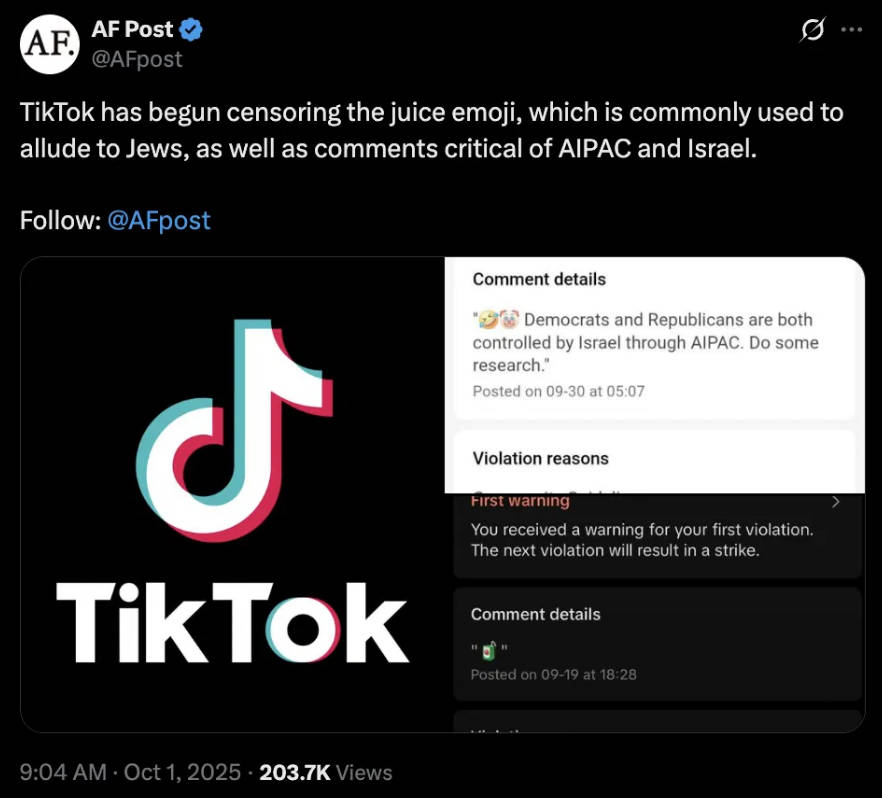Click the 'Posted on 09-19 at 18:28' line
Screen dimensions: 882x798
pyautogui.click(x=553, y=674)
